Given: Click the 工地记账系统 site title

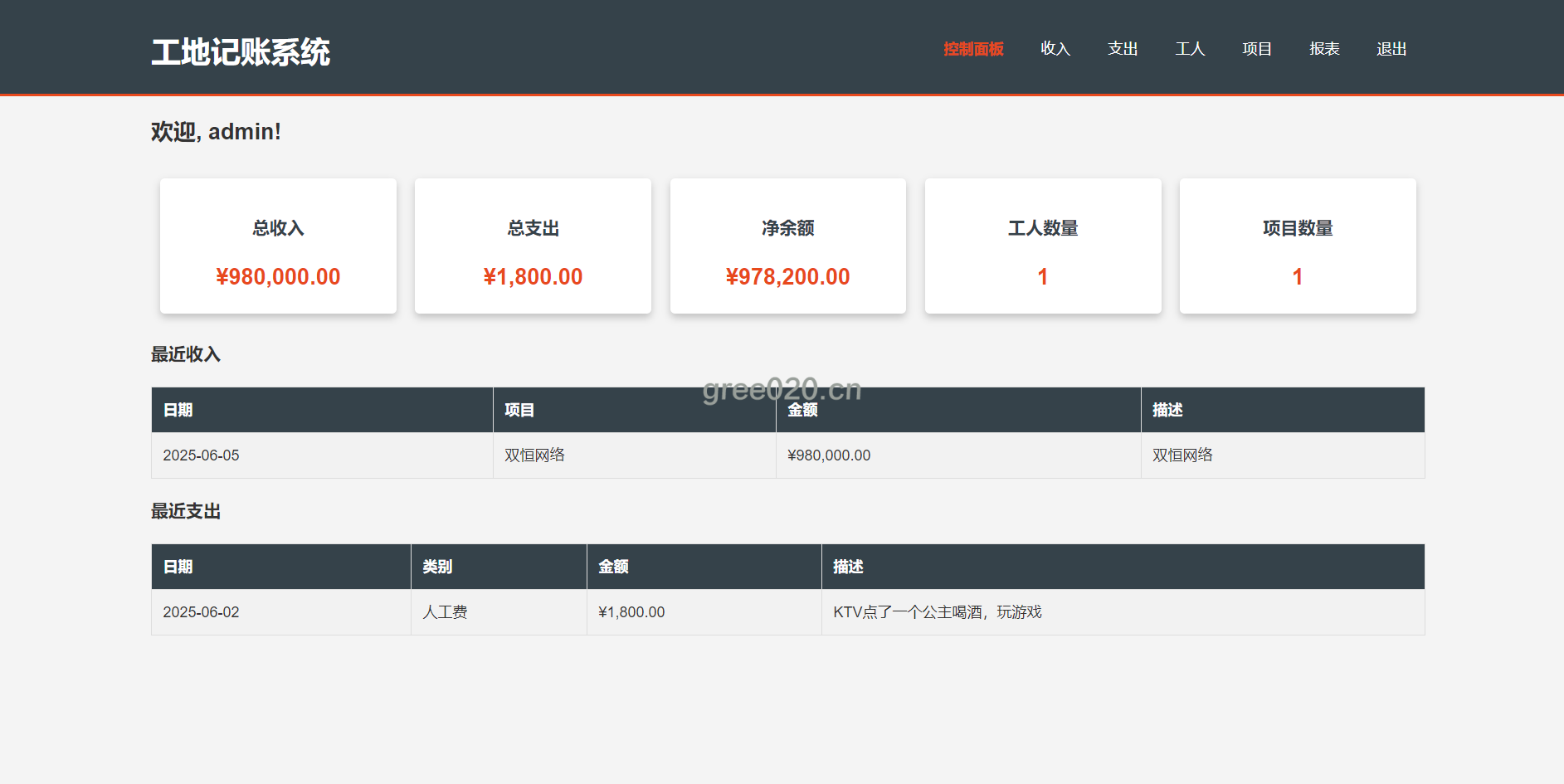Looking at the screenshot, I should click(241, 52).
